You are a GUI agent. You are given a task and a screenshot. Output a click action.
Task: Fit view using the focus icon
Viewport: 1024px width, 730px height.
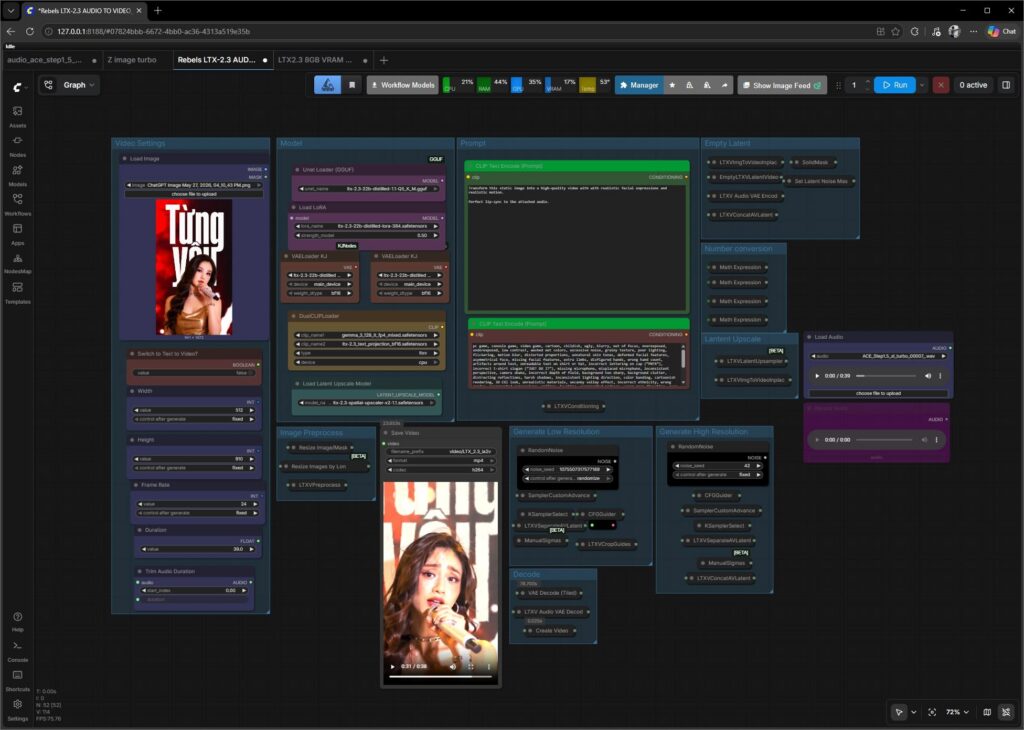pos(932,712)
